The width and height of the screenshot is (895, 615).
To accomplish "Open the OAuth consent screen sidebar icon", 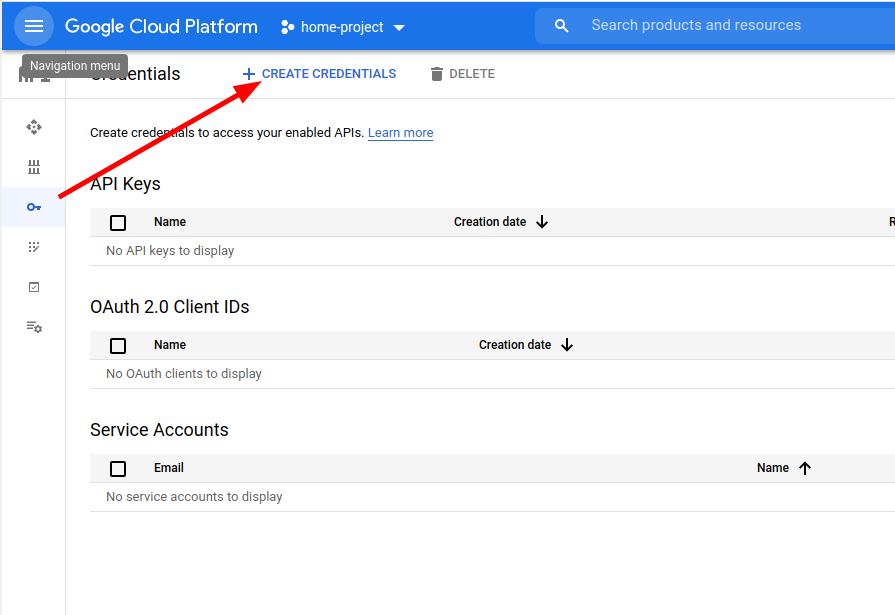I will pos(34,247).
